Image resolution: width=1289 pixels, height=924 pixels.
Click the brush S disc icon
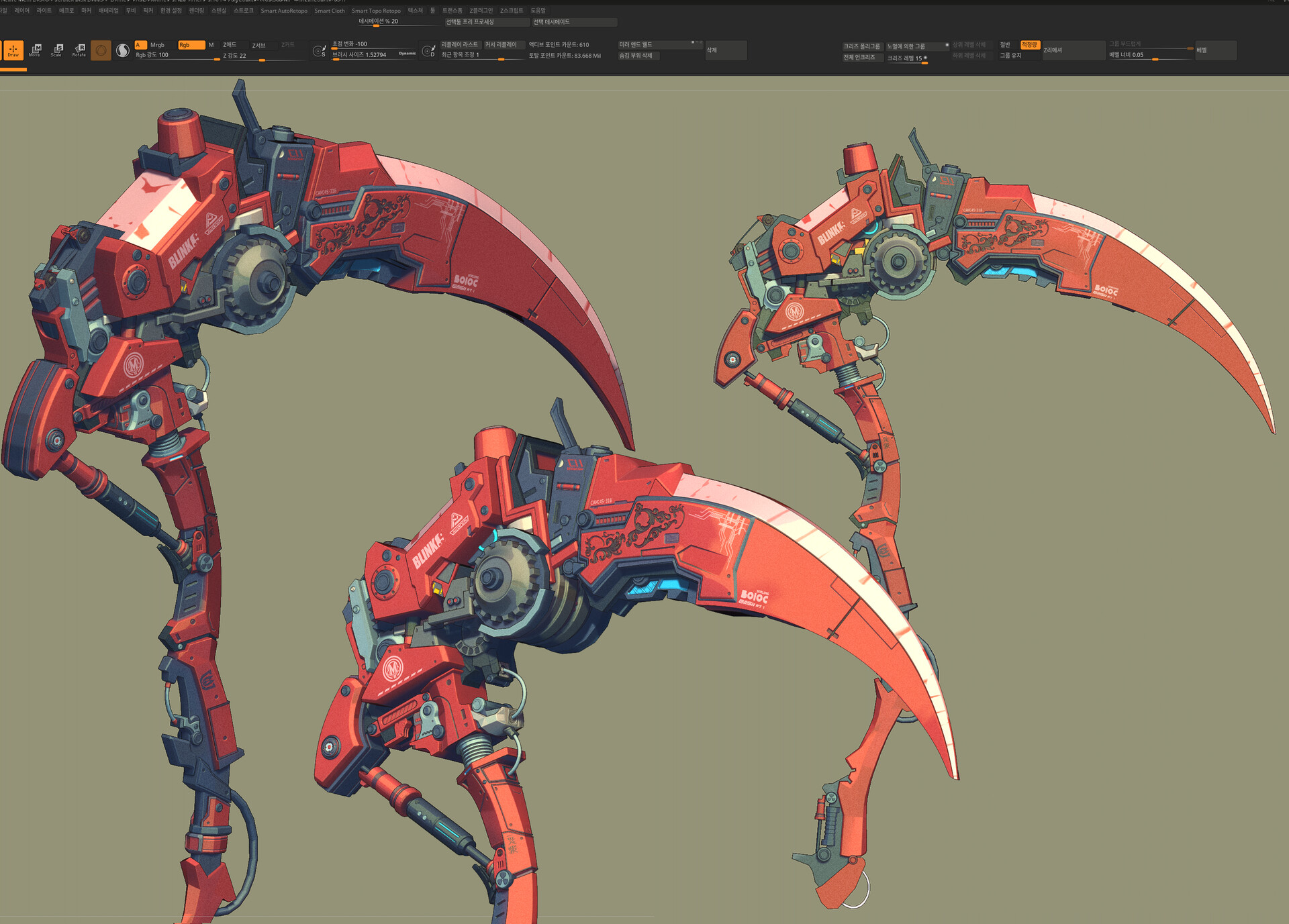pyautogui.click(x=320, y=51)
